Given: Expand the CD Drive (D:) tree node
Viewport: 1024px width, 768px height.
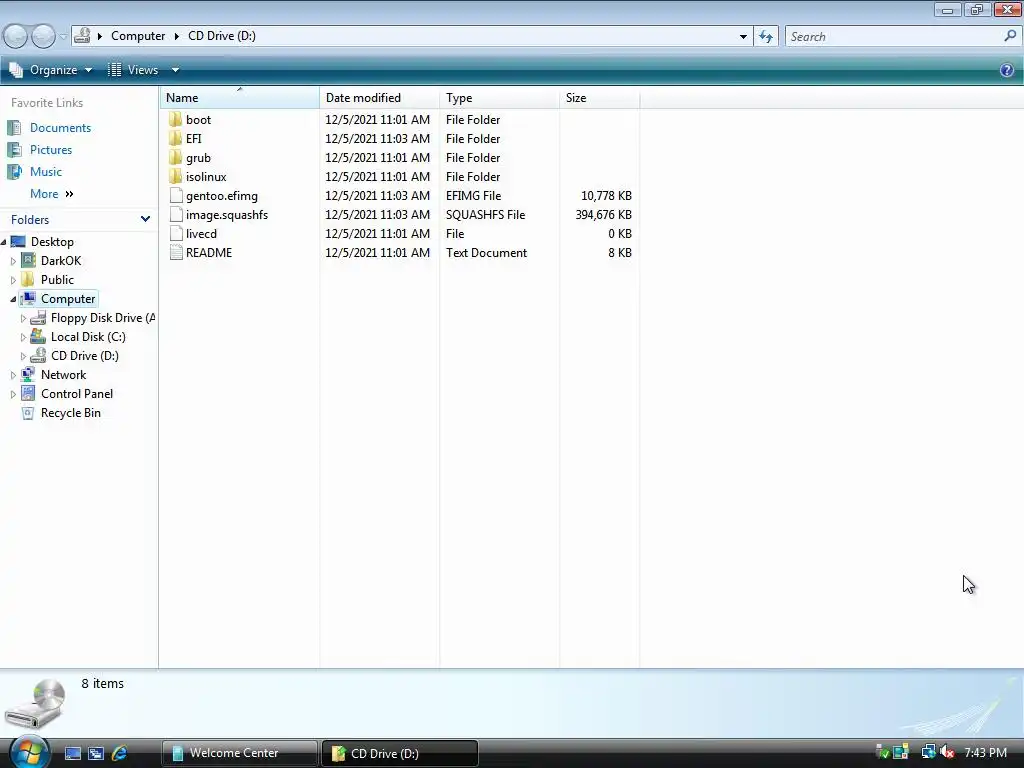Looking at the screenshot, I should click(x=24, y=356).
